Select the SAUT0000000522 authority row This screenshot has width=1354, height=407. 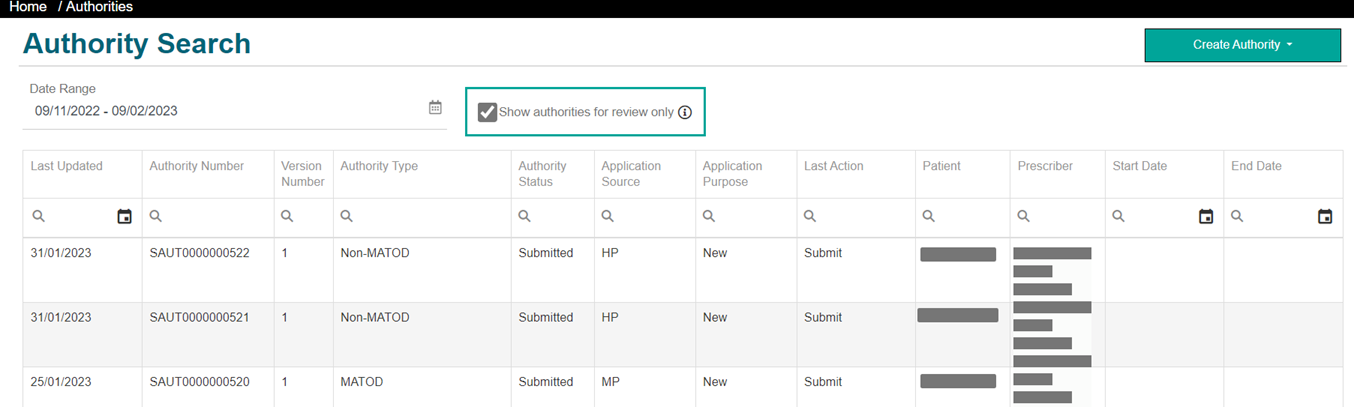pos(199,253)
